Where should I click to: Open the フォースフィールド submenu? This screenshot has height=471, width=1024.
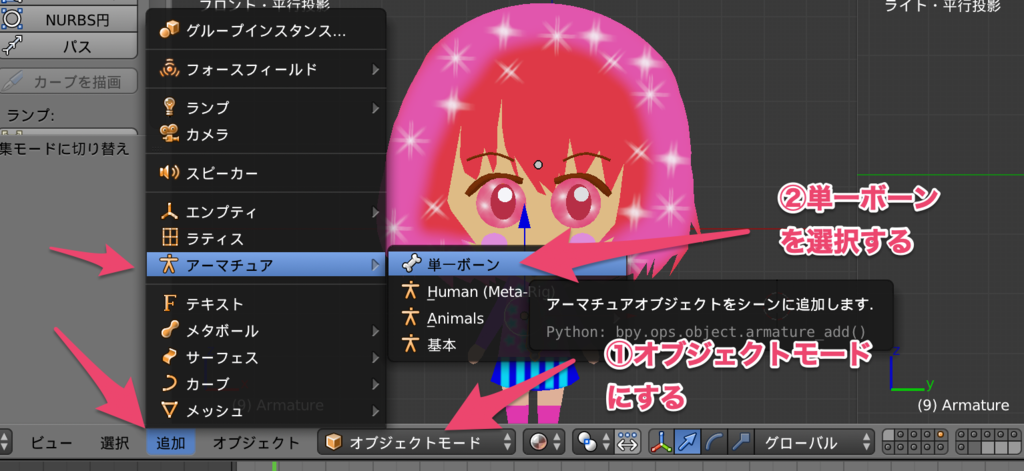[x=266, y=69]
